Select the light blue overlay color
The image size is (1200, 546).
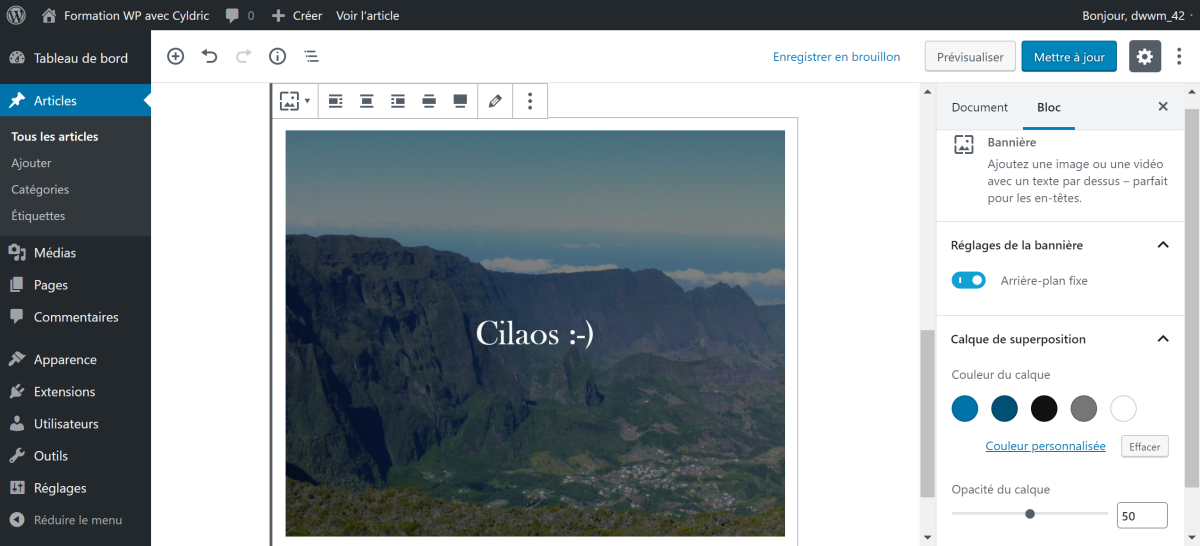[x=965, y=408]
